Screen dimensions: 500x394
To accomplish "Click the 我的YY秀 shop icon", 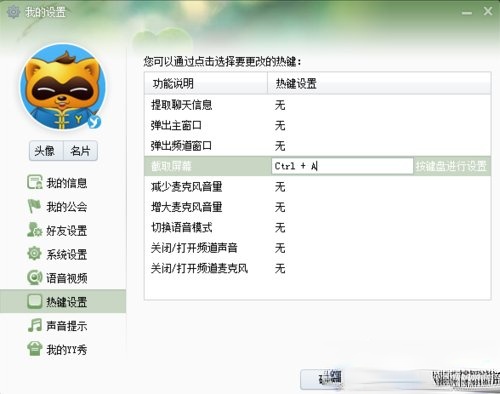I will pyautogui.click(x=35, y=349).
